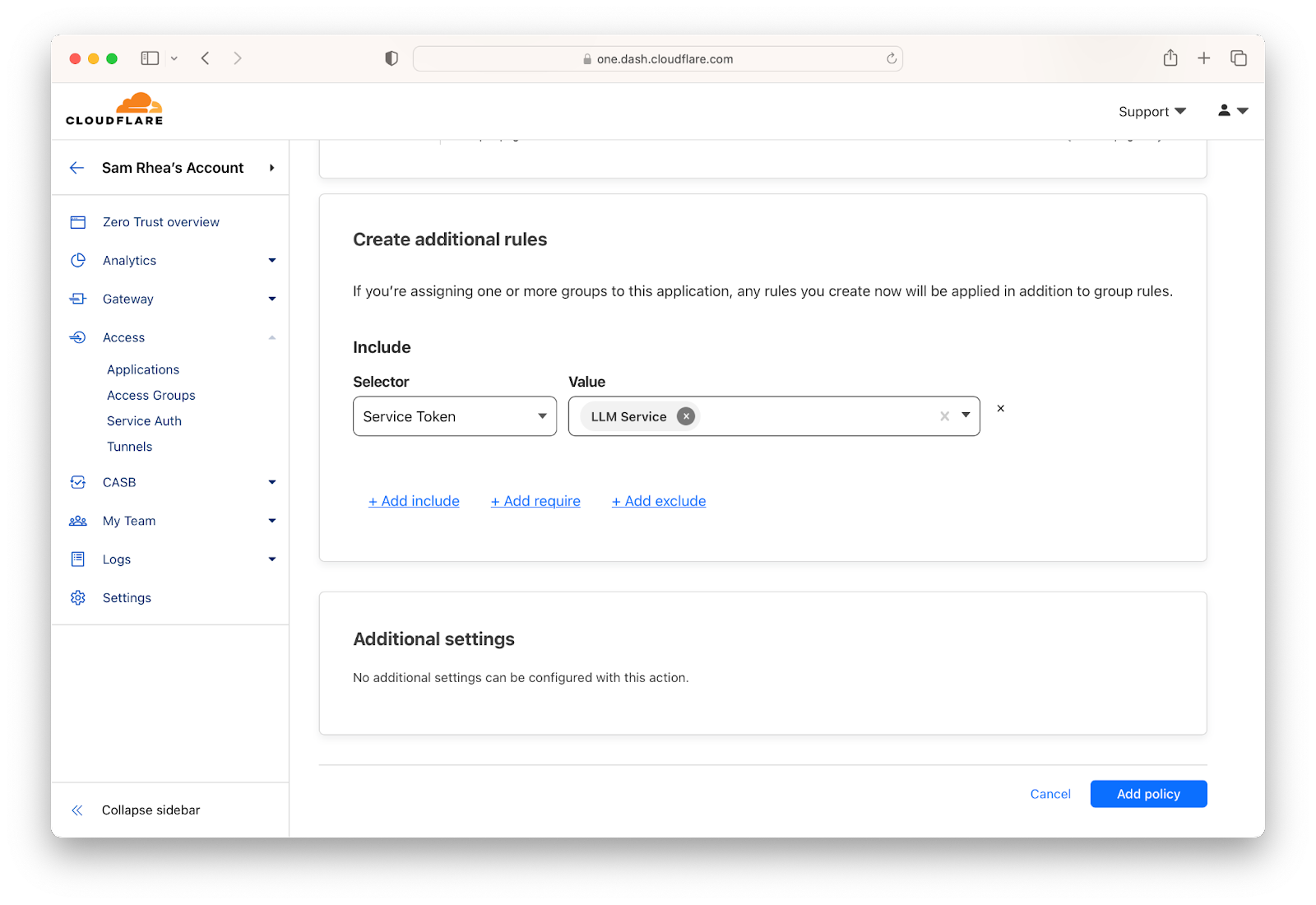The image size is (1316, 905).
Task: Click the Add include link
Action: [x=414, y=500]
